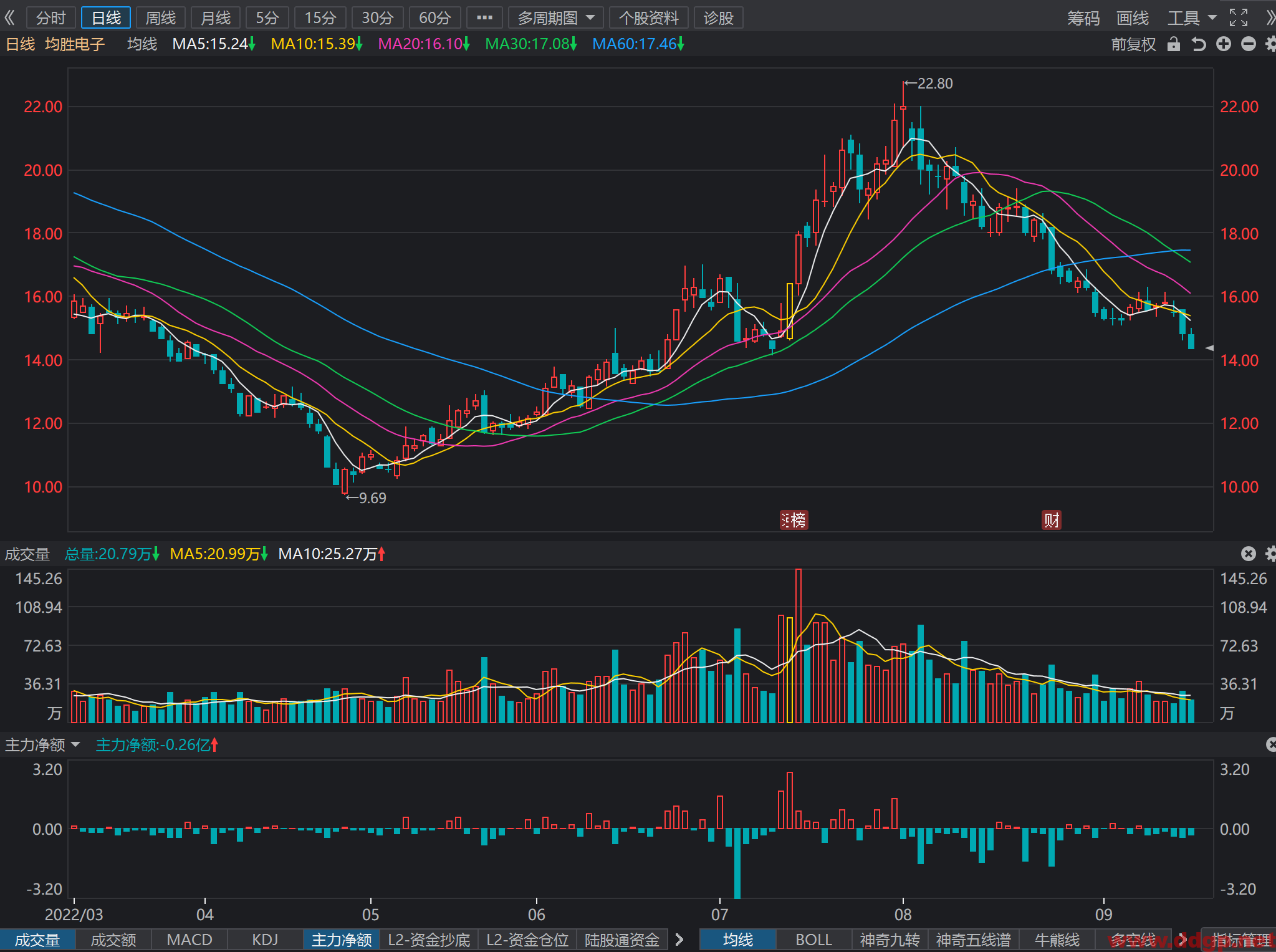Close the 成交量 volume panel
Viewport: 1276px width, 952px height.
[1248, 554]
